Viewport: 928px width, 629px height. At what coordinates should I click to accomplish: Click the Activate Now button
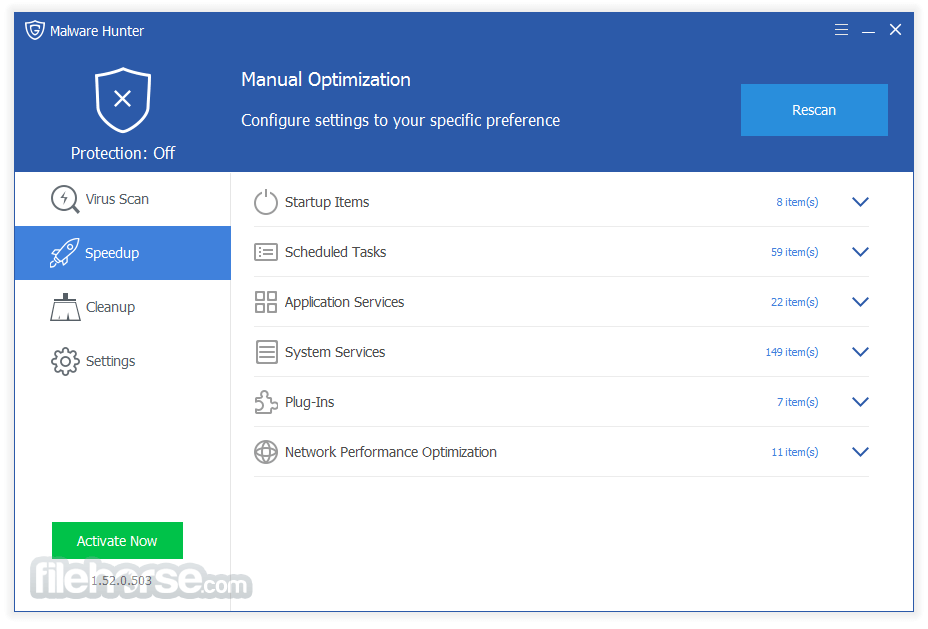(117, 540)
